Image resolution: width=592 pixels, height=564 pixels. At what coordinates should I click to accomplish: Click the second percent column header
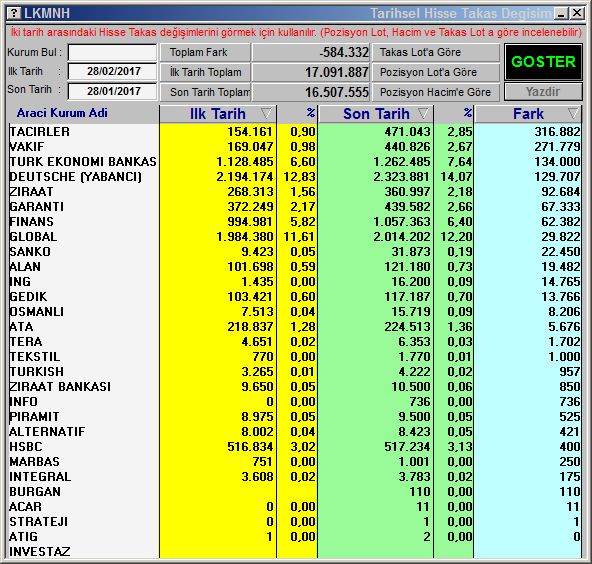454,114
